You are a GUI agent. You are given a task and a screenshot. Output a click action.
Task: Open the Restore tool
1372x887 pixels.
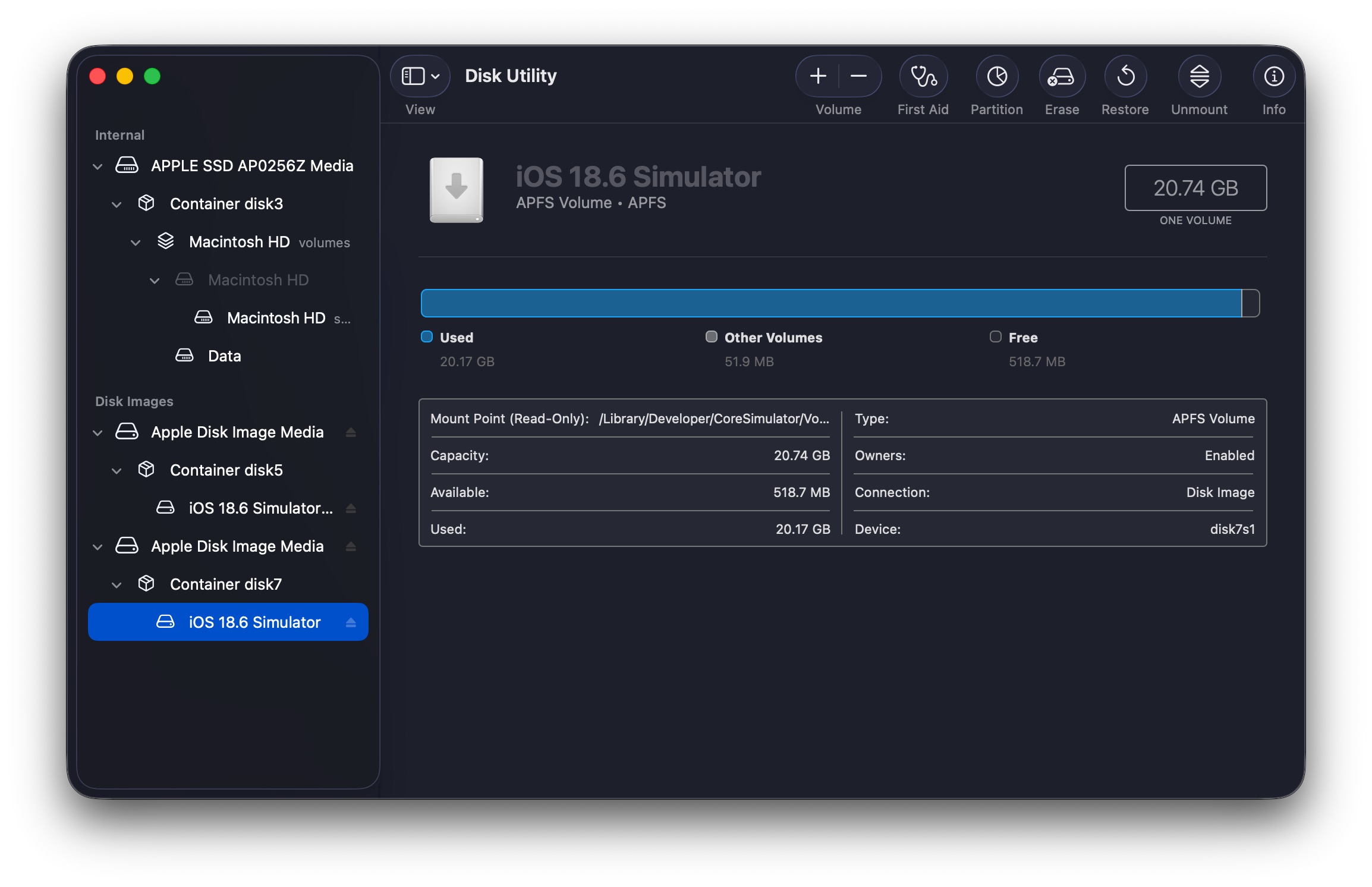(x=1125, y=76)
